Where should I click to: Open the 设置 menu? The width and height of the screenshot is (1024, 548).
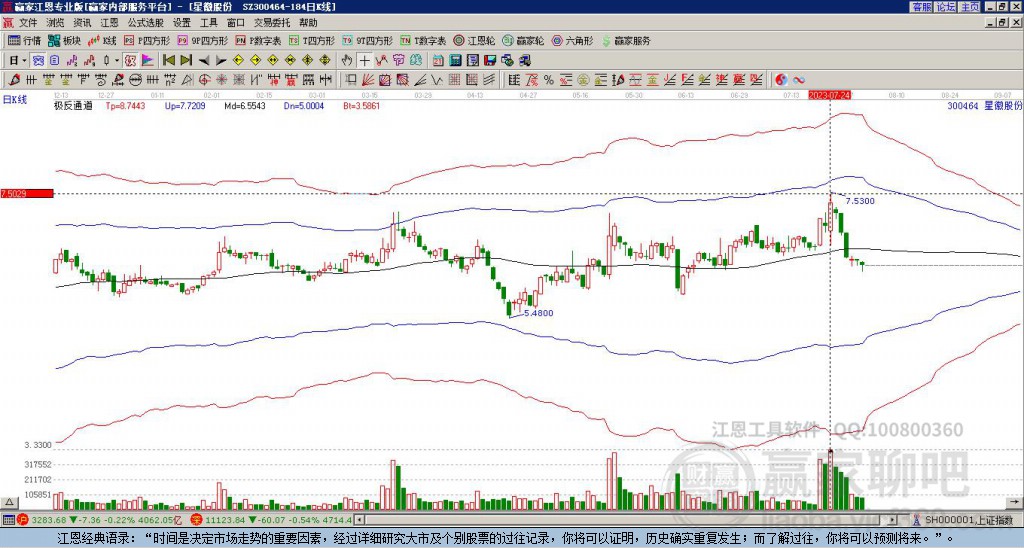click(x=182, y=23)
